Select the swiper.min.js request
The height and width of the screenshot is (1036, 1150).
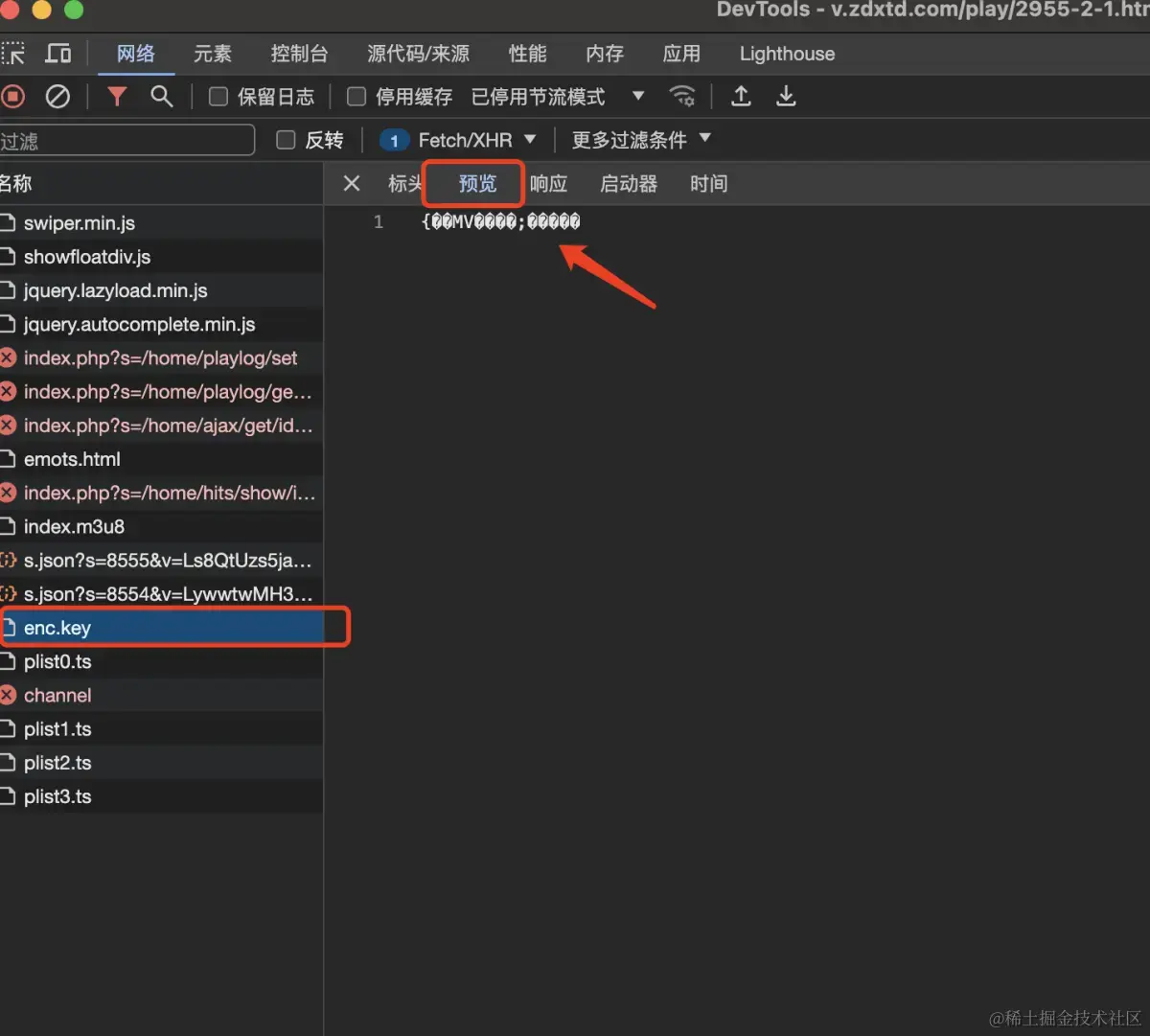161,222
